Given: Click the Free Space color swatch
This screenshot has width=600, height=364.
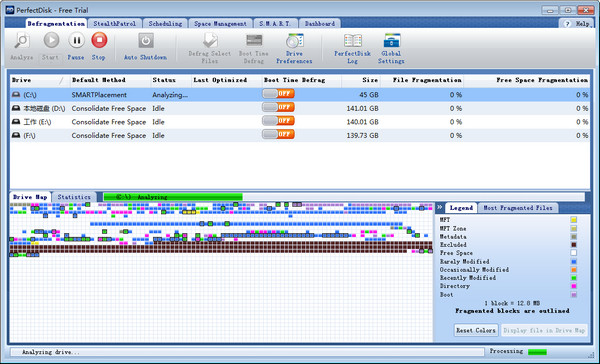Looking at the screenshot, I should point(574,253).
